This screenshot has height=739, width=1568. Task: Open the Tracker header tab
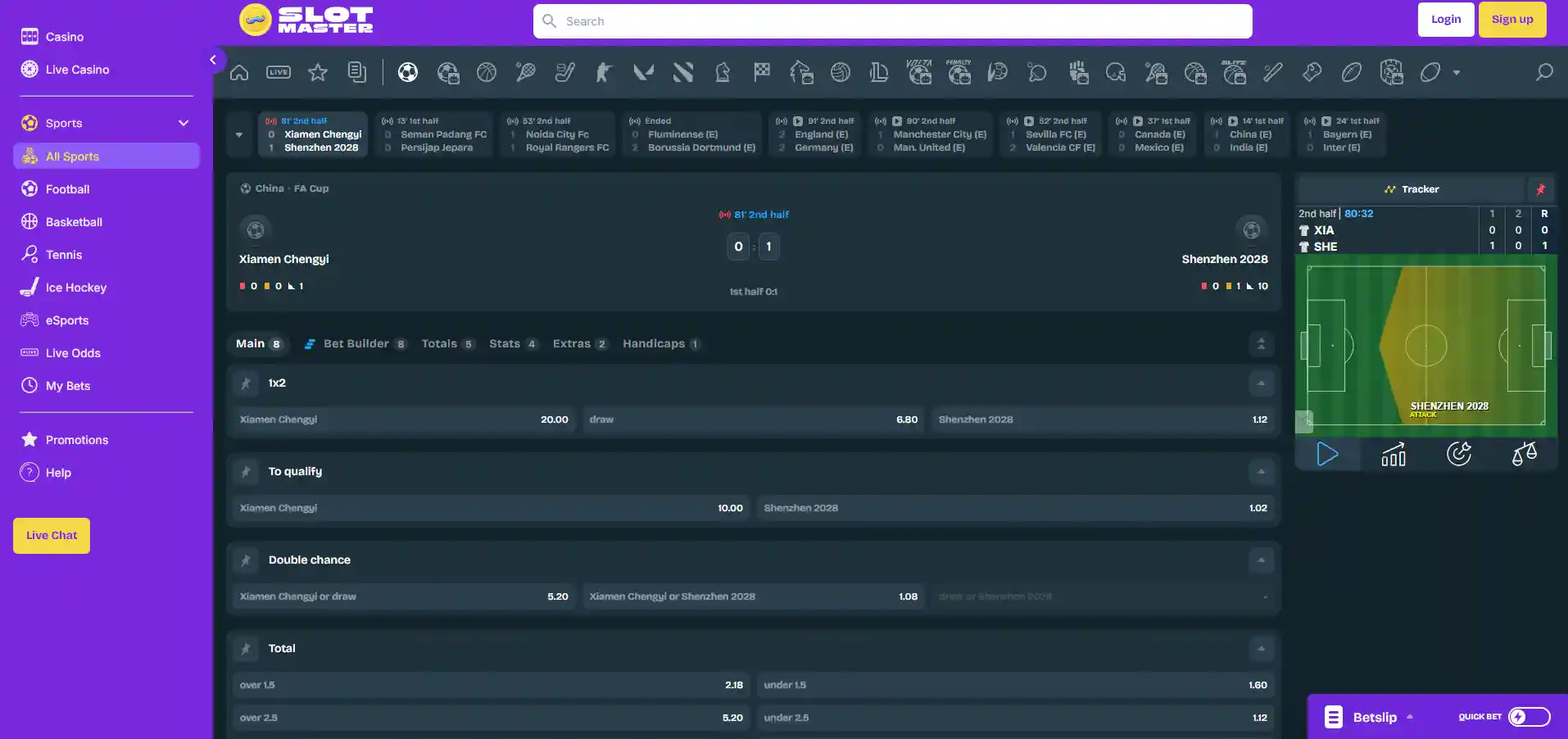pyautogui.click(x=1411, y=189)
